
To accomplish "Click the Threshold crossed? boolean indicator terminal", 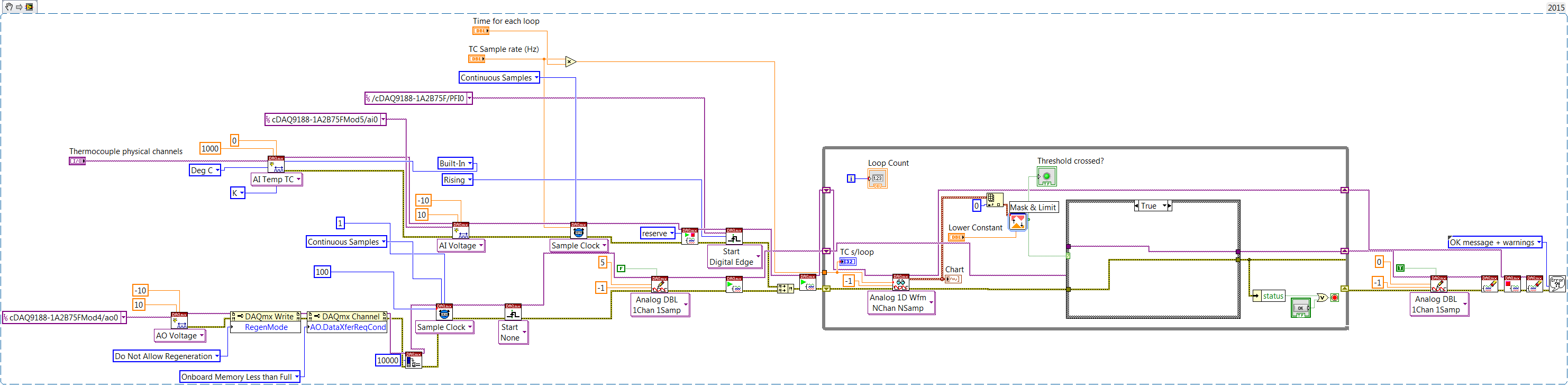I will click(x=1046, y=177).
